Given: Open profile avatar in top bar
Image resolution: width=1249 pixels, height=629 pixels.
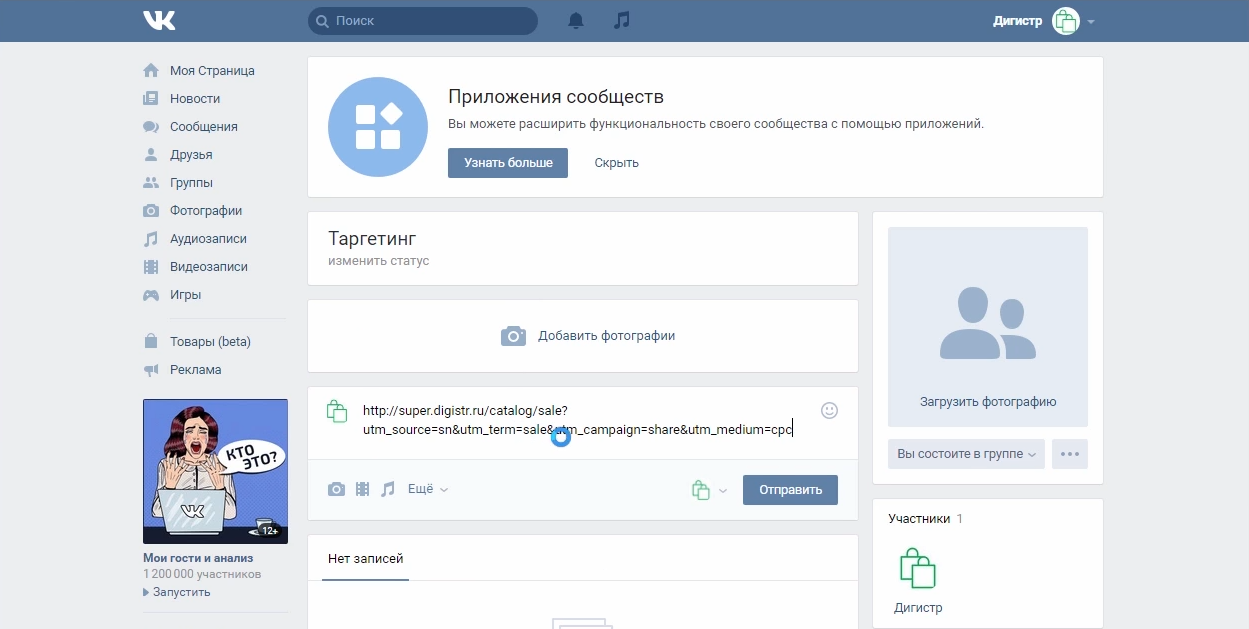Looking at the screenshot, I should tap(1066, 21).
